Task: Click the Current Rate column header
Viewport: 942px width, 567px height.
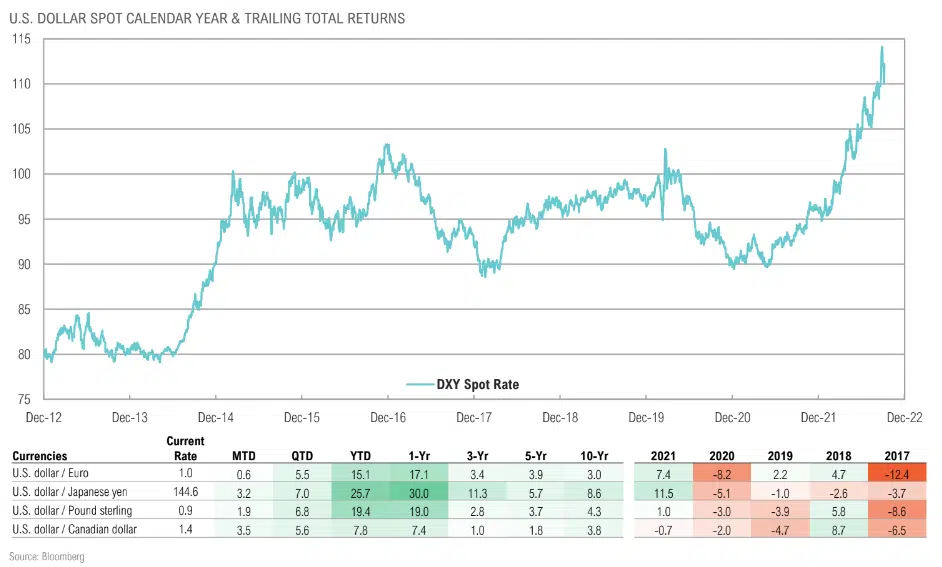Action: (x=185, y=448)
